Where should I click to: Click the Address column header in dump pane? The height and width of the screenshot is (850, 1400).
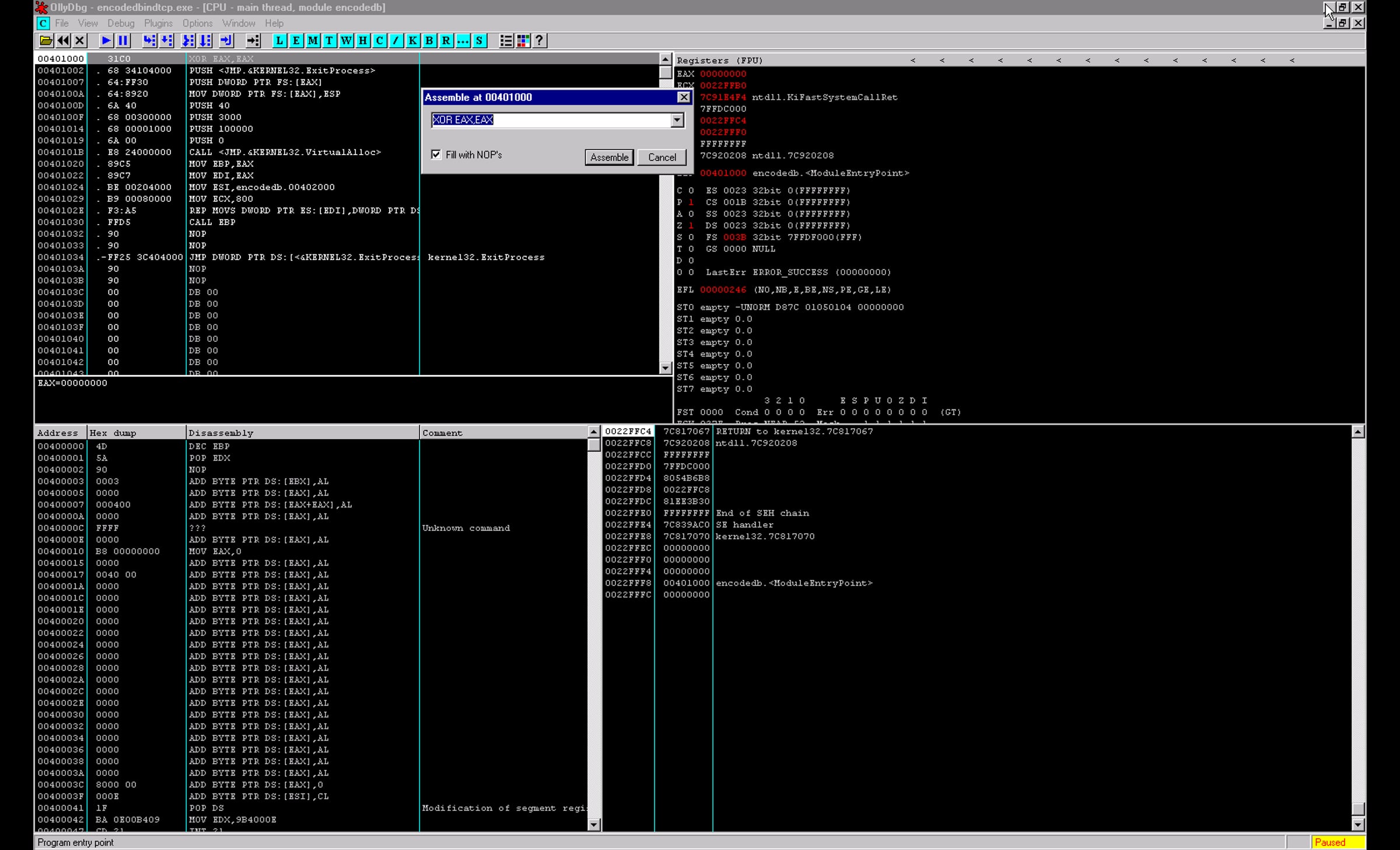(61, 433)
